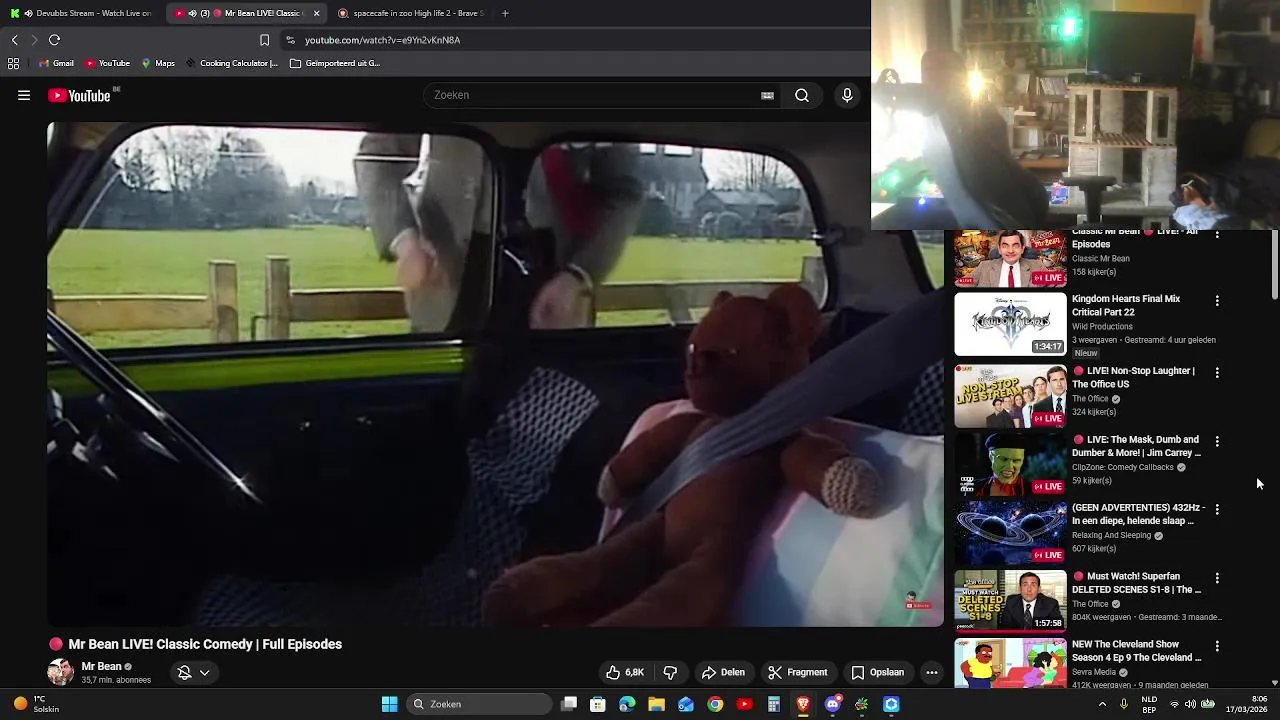Screen dimensions: 1280x720
Task: Dislike the Mr Bean video
Action: pyautogui.click(x=670, y=673)
